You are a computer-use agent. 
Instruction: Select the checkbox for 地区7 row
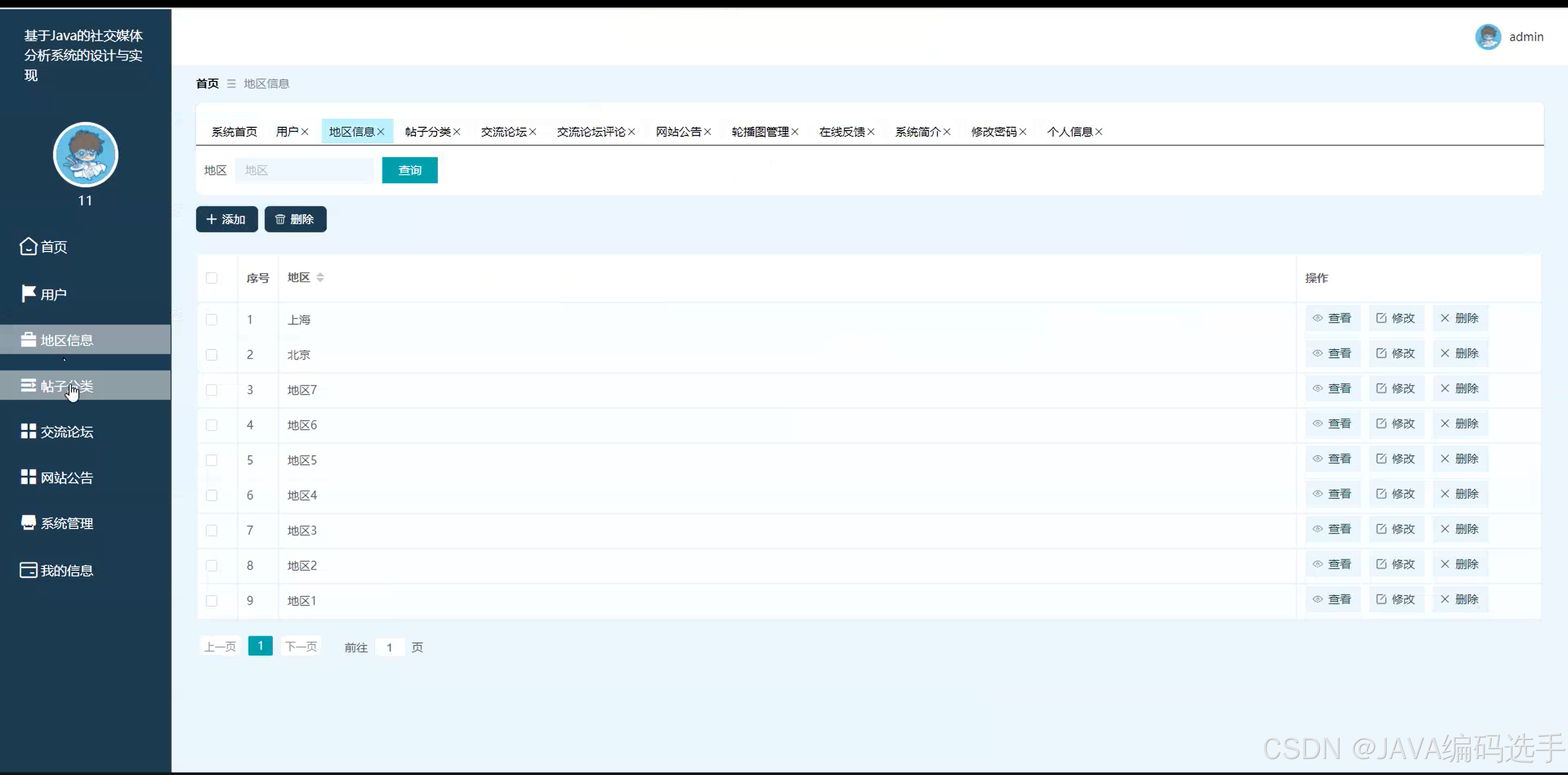[x=212, y=390]
